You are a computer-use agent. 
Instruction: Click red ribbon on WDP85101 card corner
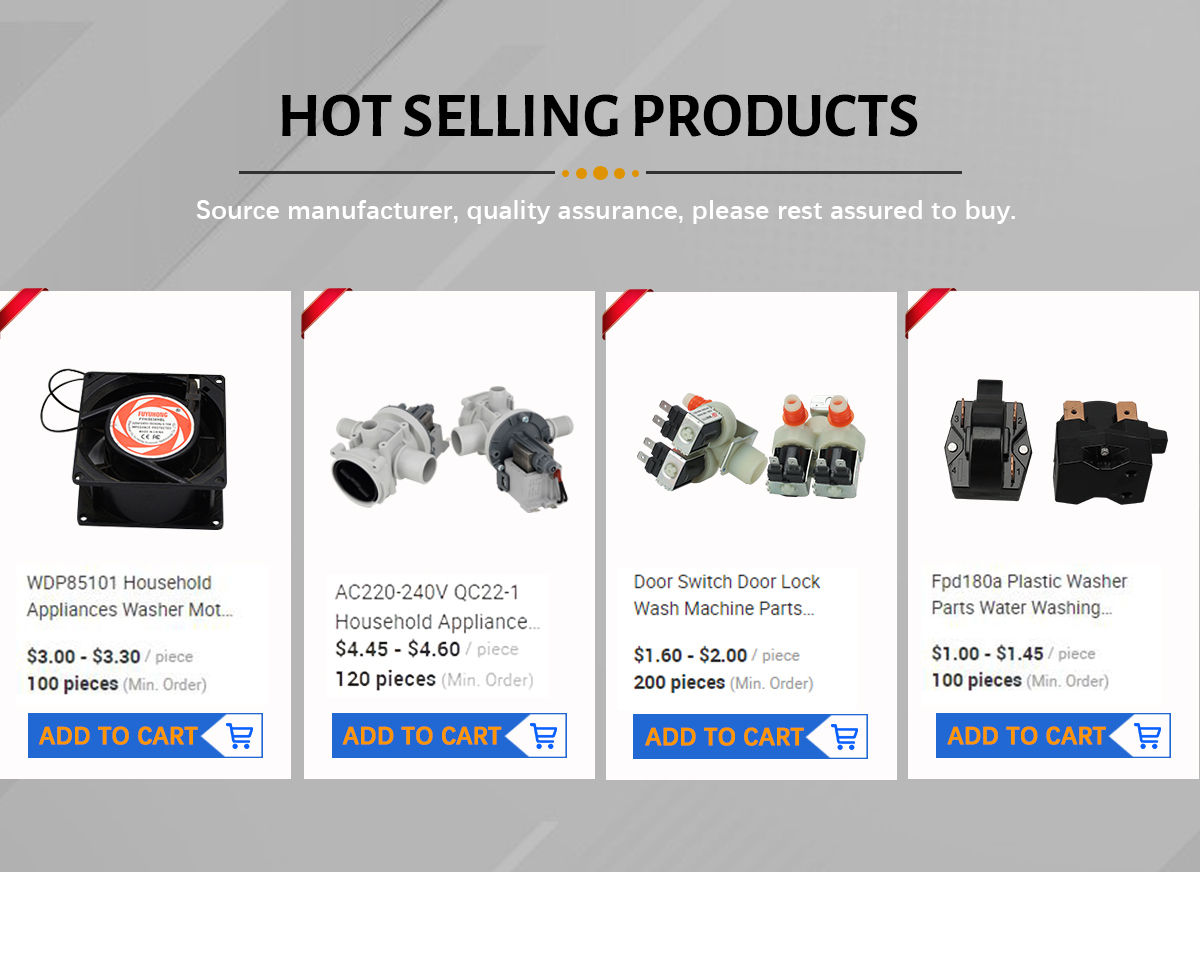pyautogui.click(x=20, y=308)
